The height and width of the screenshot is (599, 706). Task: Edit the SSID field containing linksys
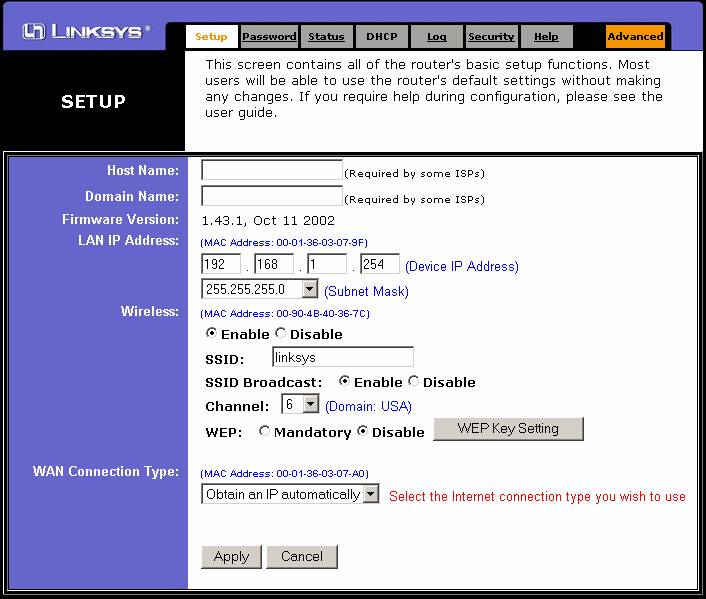pyautogui.click(x=343, y=357)
